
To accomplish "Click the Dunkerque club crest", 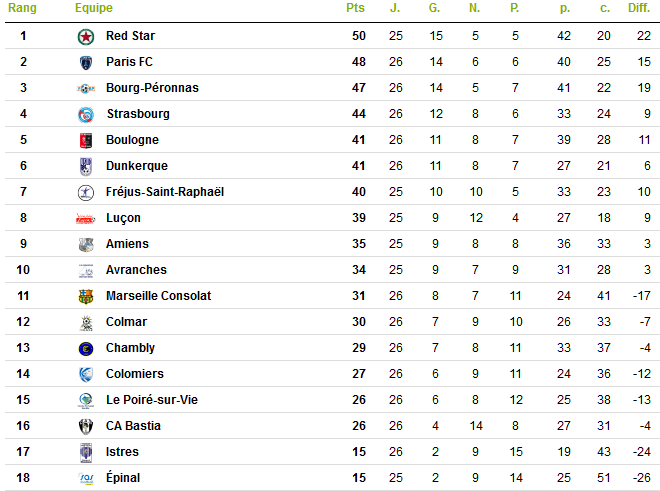I will [x=86, y=167].
